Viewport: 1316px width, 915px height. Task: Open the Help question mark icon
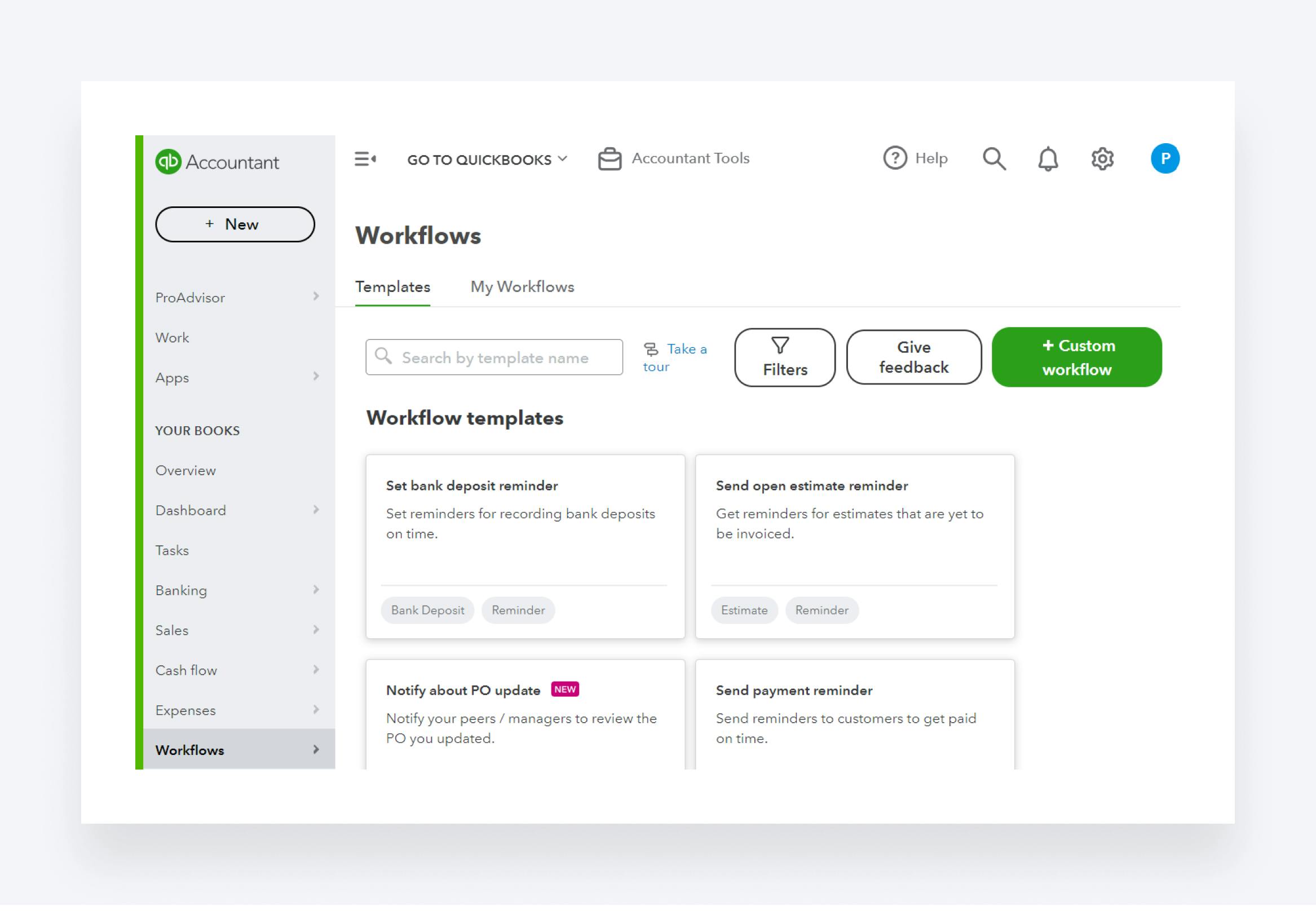894,158
